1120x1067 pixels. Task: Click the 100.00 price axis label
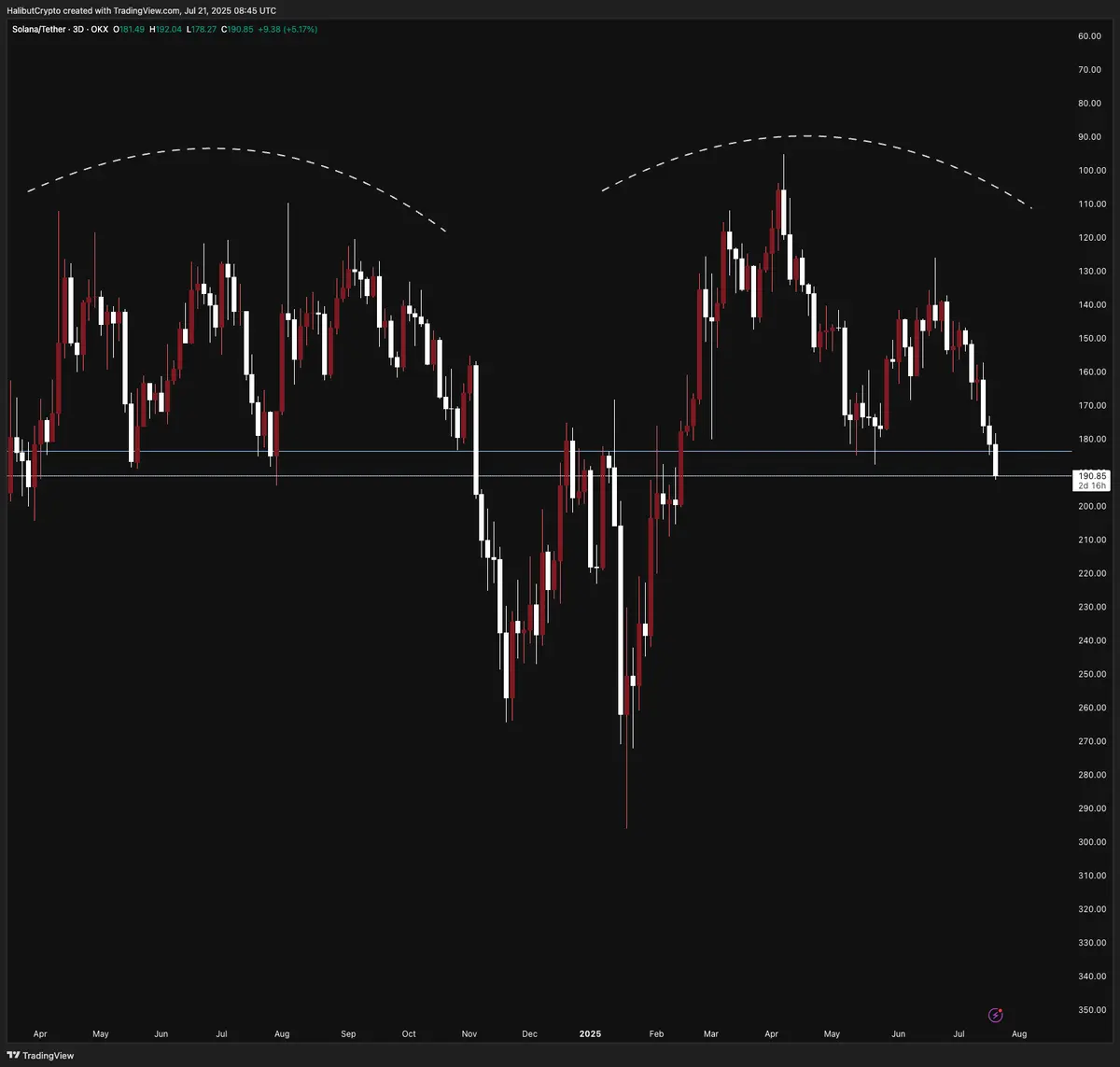(x=1091, y=170)
